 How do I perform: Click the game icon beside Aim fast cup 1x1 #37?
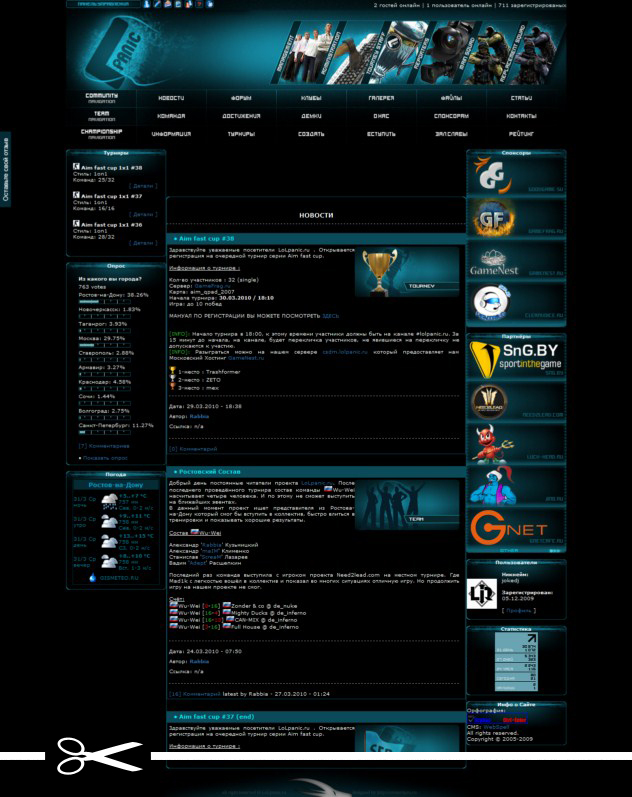pyautogui.click(x=76, y=195)
